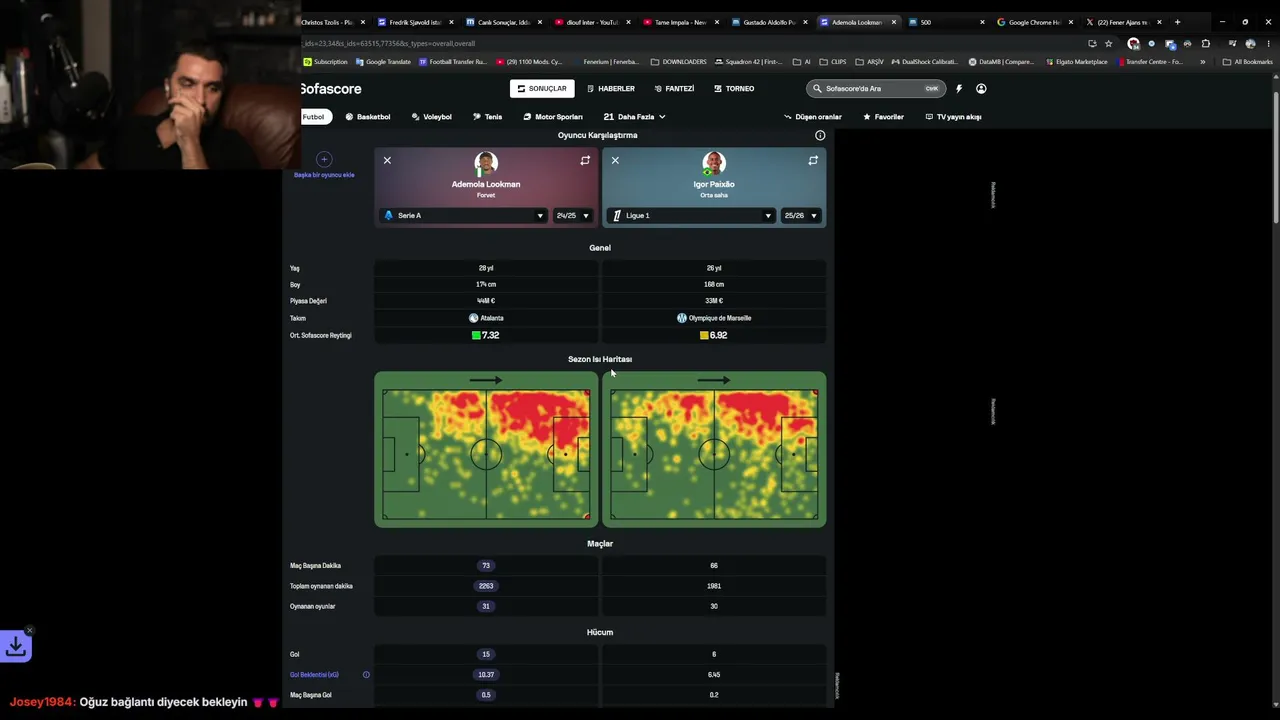Click the blue download overlay icon
Viewport: 1280px width, 720px height.
[x=16, y=647]
